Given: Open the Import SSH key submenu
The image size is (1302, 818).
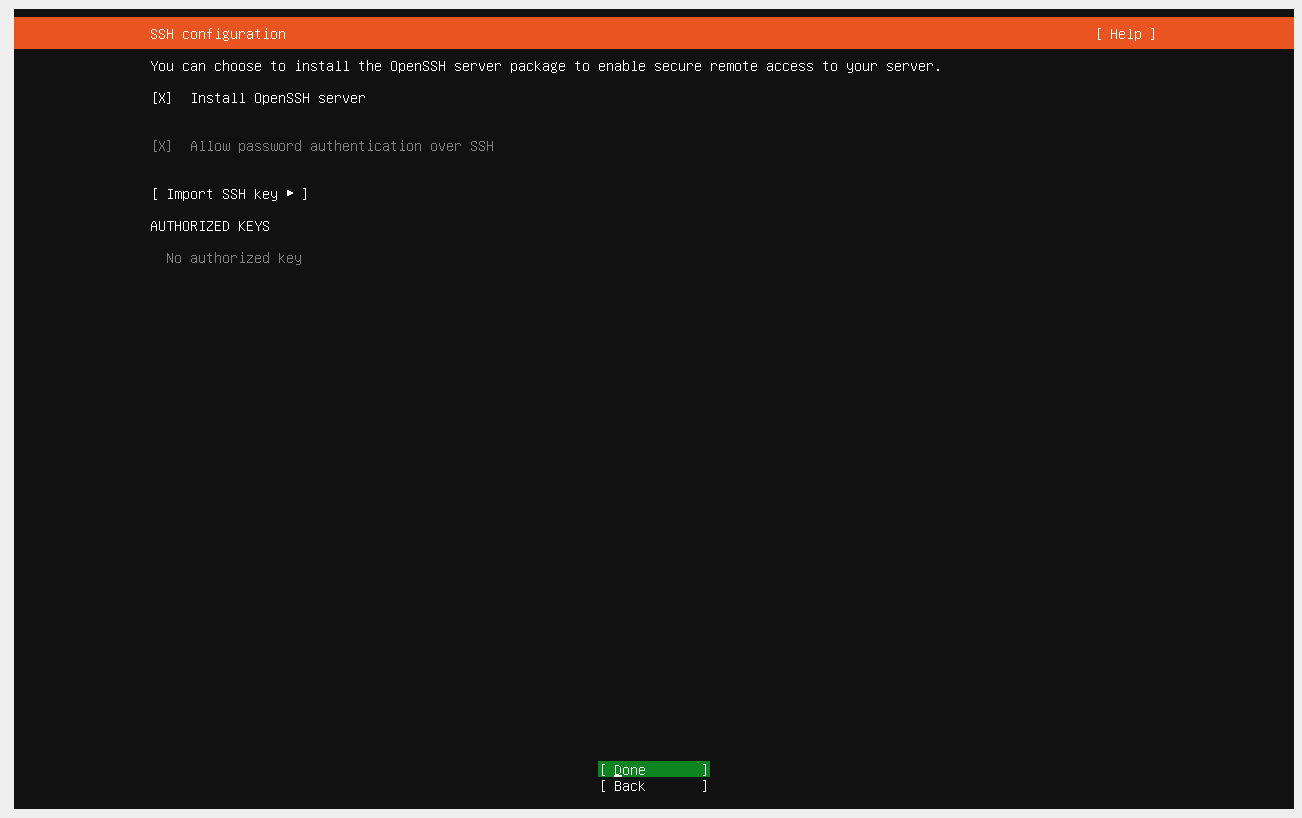Looking at the screenshot, I should click(x=230, y=194).
